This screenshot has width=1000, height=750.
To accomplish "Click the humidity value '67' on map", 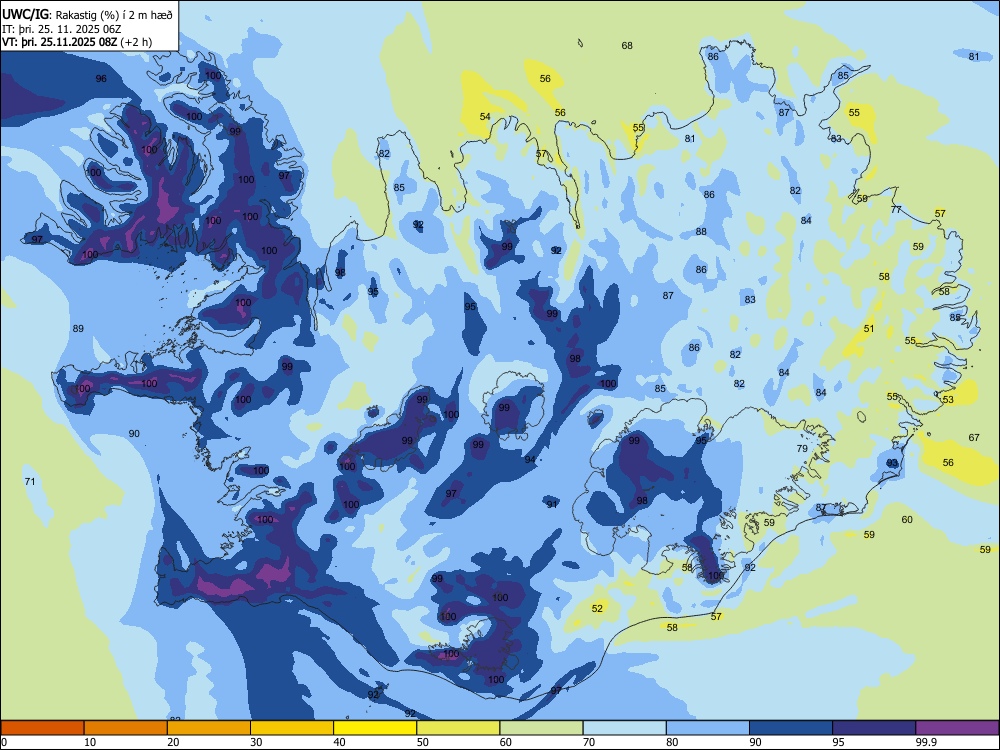I will 974,438.
